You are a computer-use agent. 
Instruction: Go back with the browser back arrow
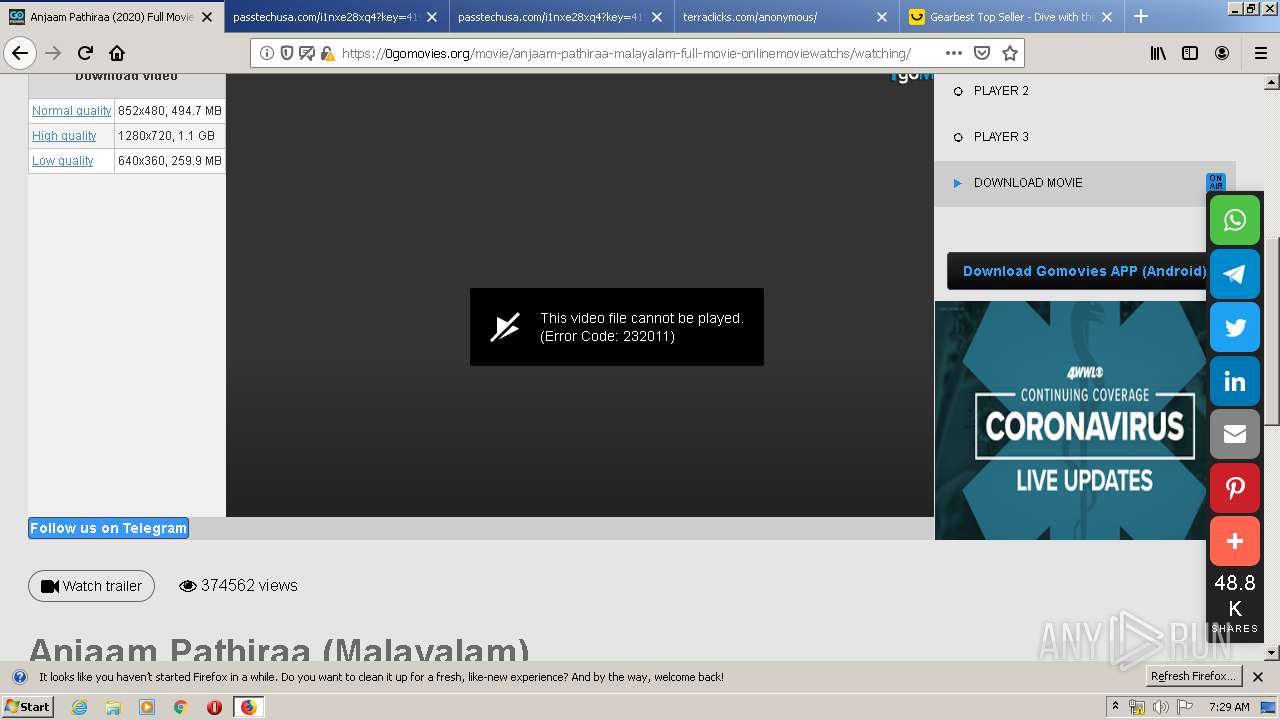click(x=20, y=53)
